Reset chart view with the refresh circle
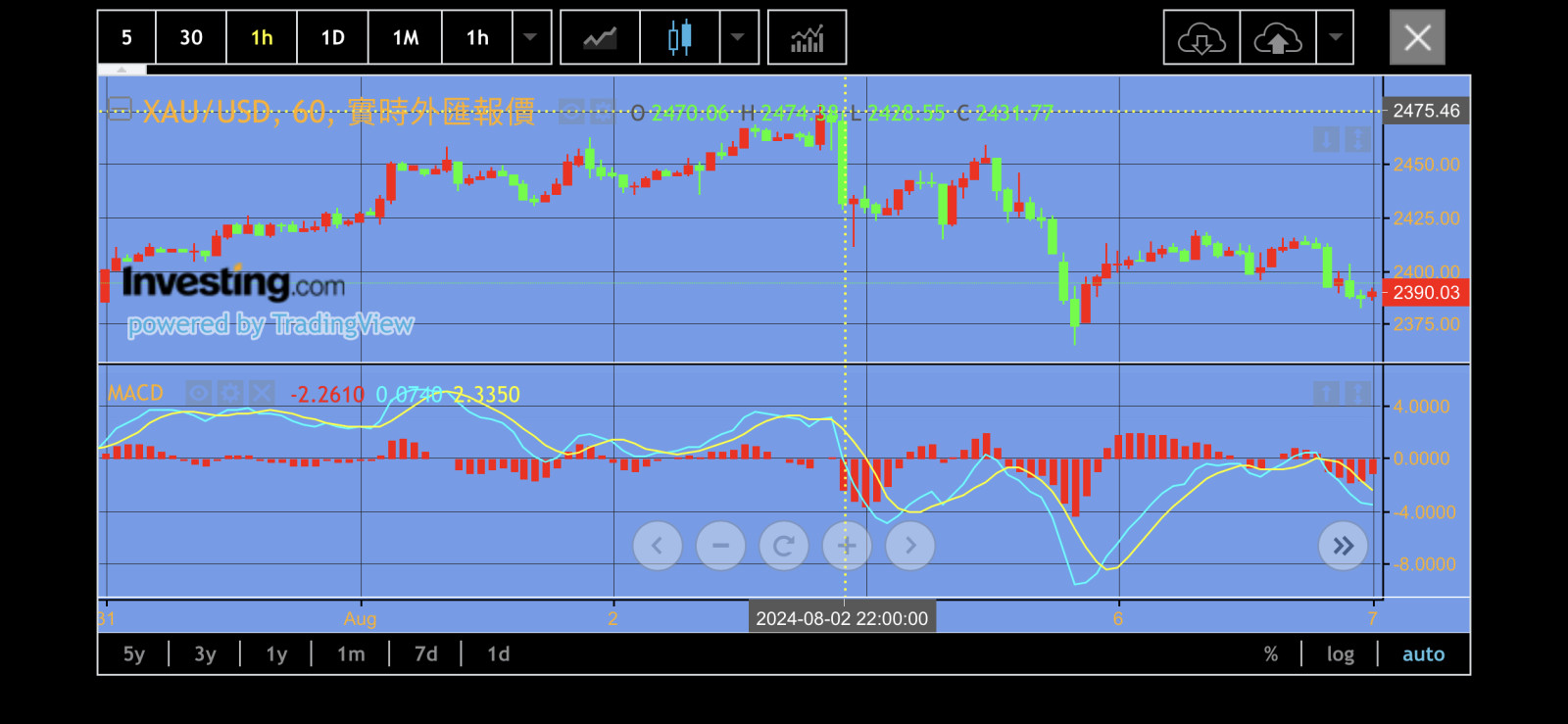The width and height of the screenshot is (1568, 724). (x=783, y=546)
